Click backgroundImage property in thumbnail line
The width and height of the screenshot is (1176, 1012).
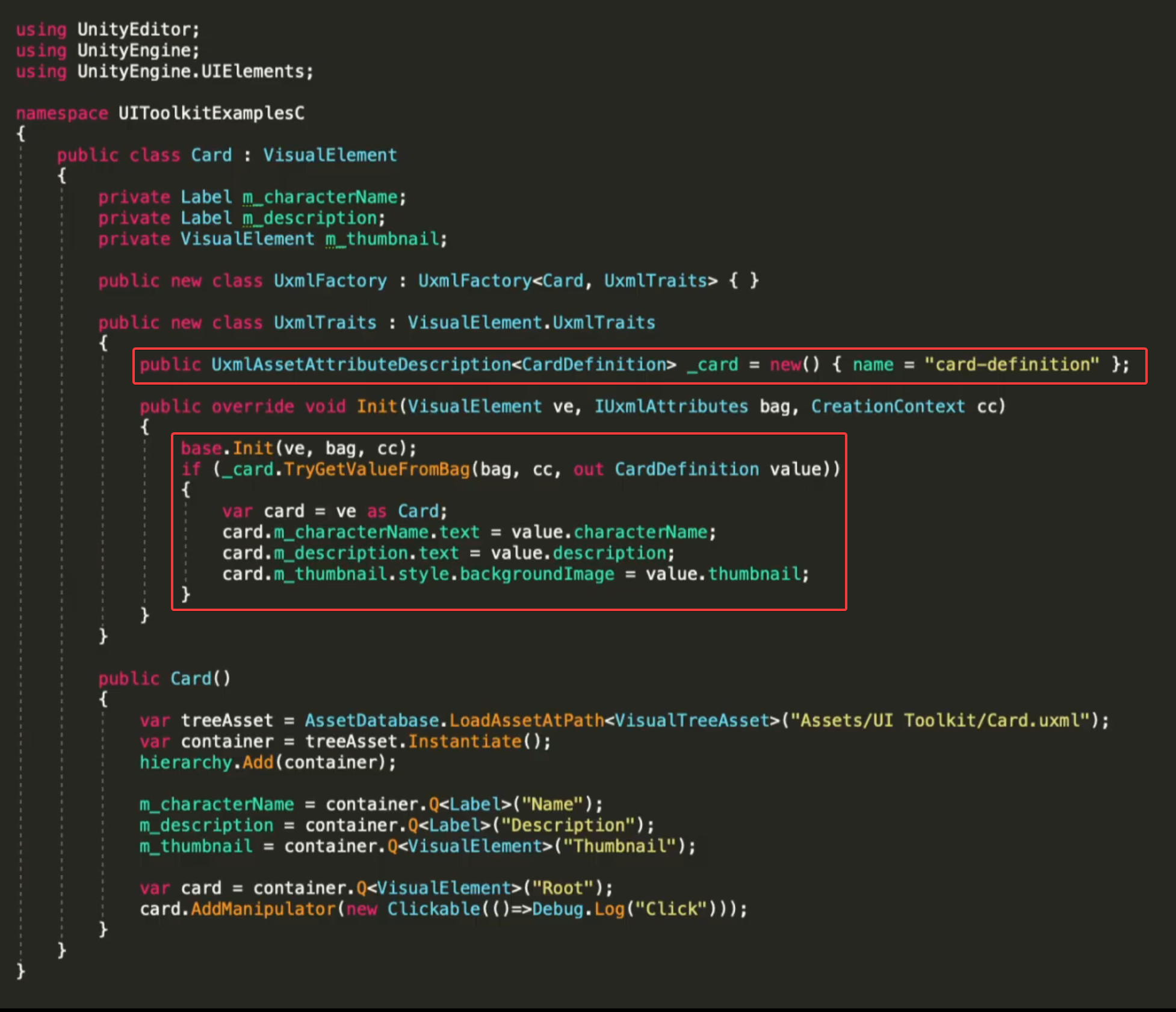point(537,574)
